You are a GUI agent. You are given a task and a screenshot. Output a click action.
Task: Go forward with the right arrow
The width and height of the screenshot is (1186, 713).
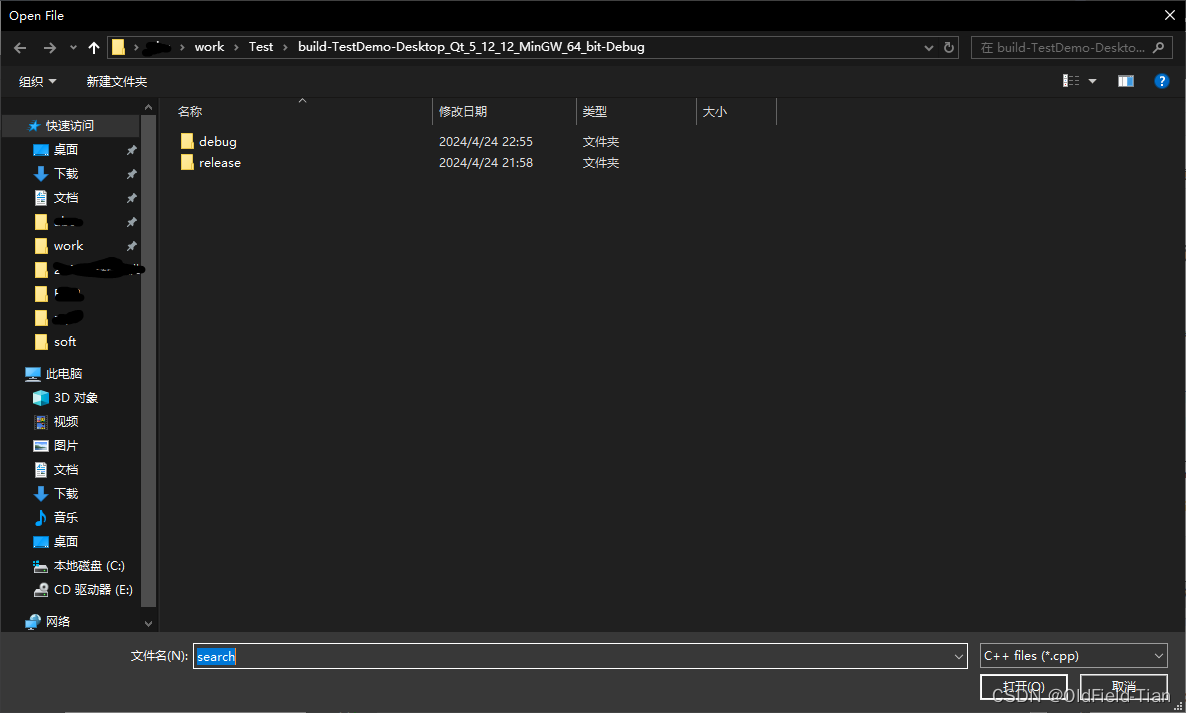click(49, 48)
